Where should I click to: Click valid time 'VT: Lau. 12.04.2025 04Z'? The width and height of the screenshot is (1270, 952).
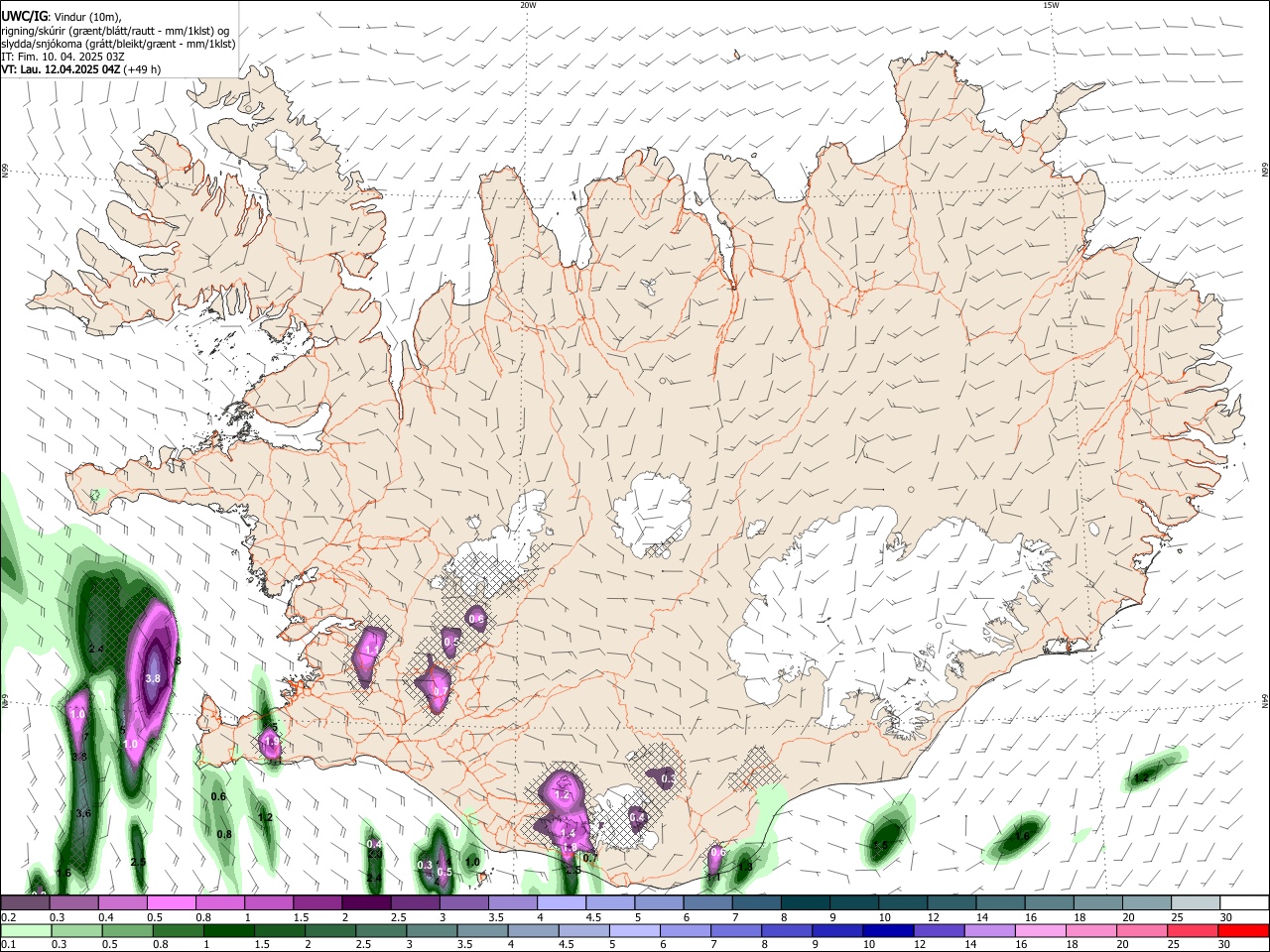(x=61, y=70)
